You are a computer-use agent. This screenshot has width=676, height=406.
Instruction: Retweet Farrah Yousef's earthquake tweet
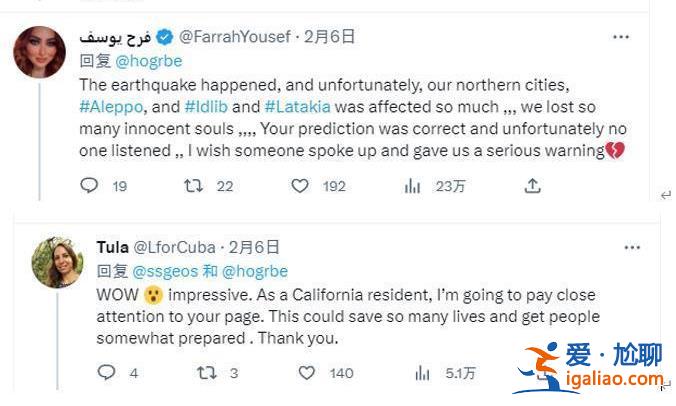195,185
